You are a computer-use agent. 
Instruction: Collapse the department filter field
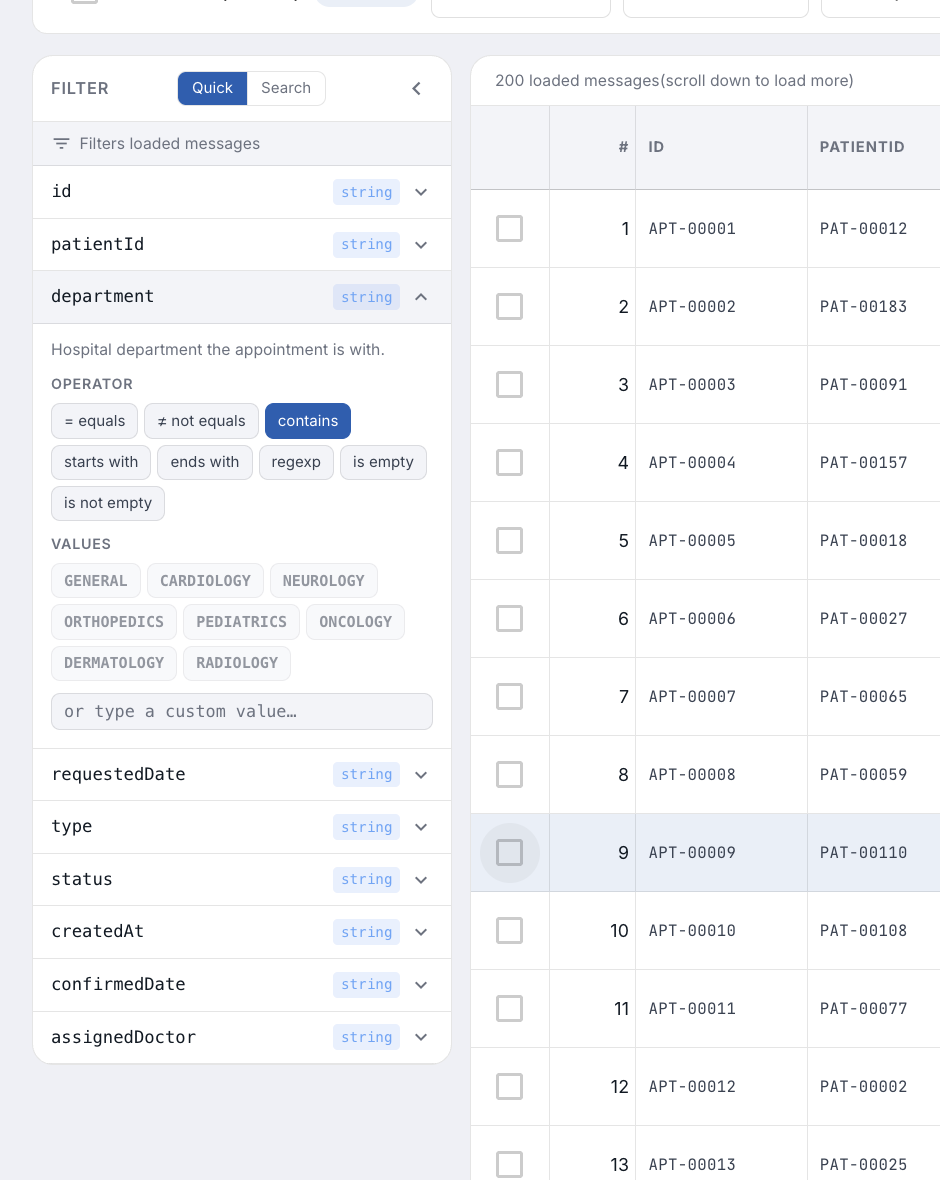coord(242,297)
